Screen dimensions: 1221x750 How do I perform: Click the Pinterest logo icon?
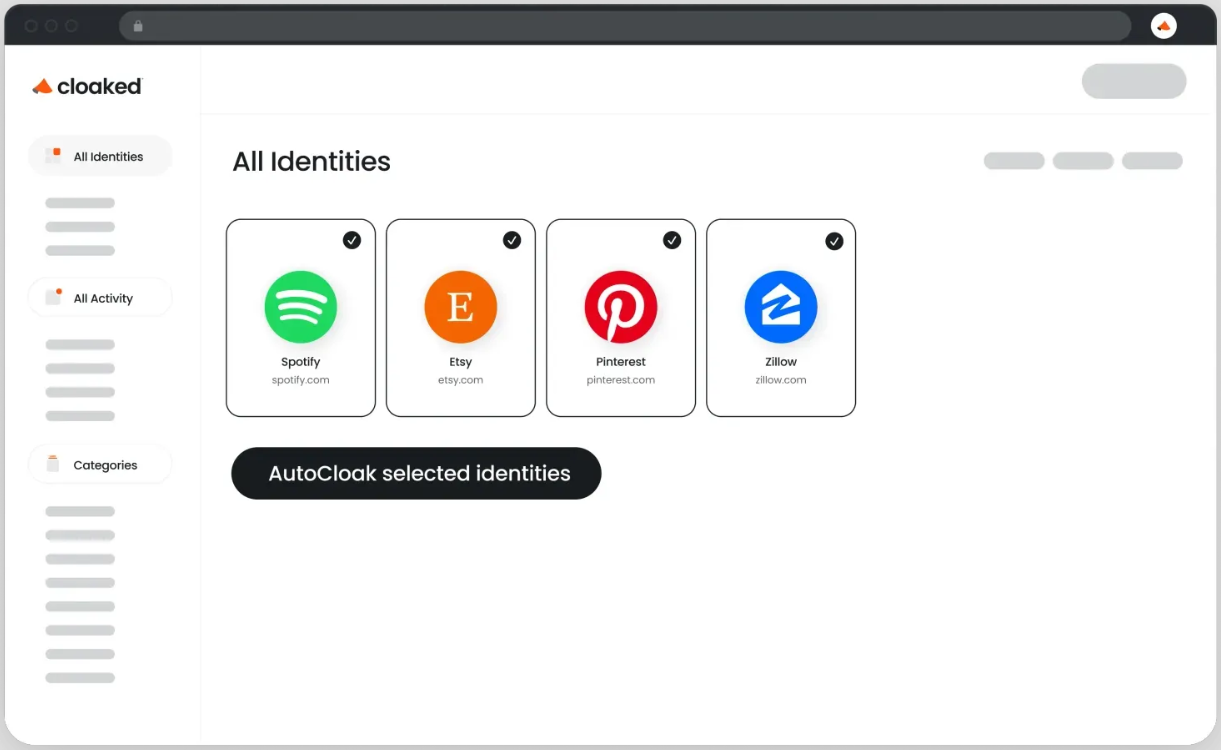click(x=621, y=307)
